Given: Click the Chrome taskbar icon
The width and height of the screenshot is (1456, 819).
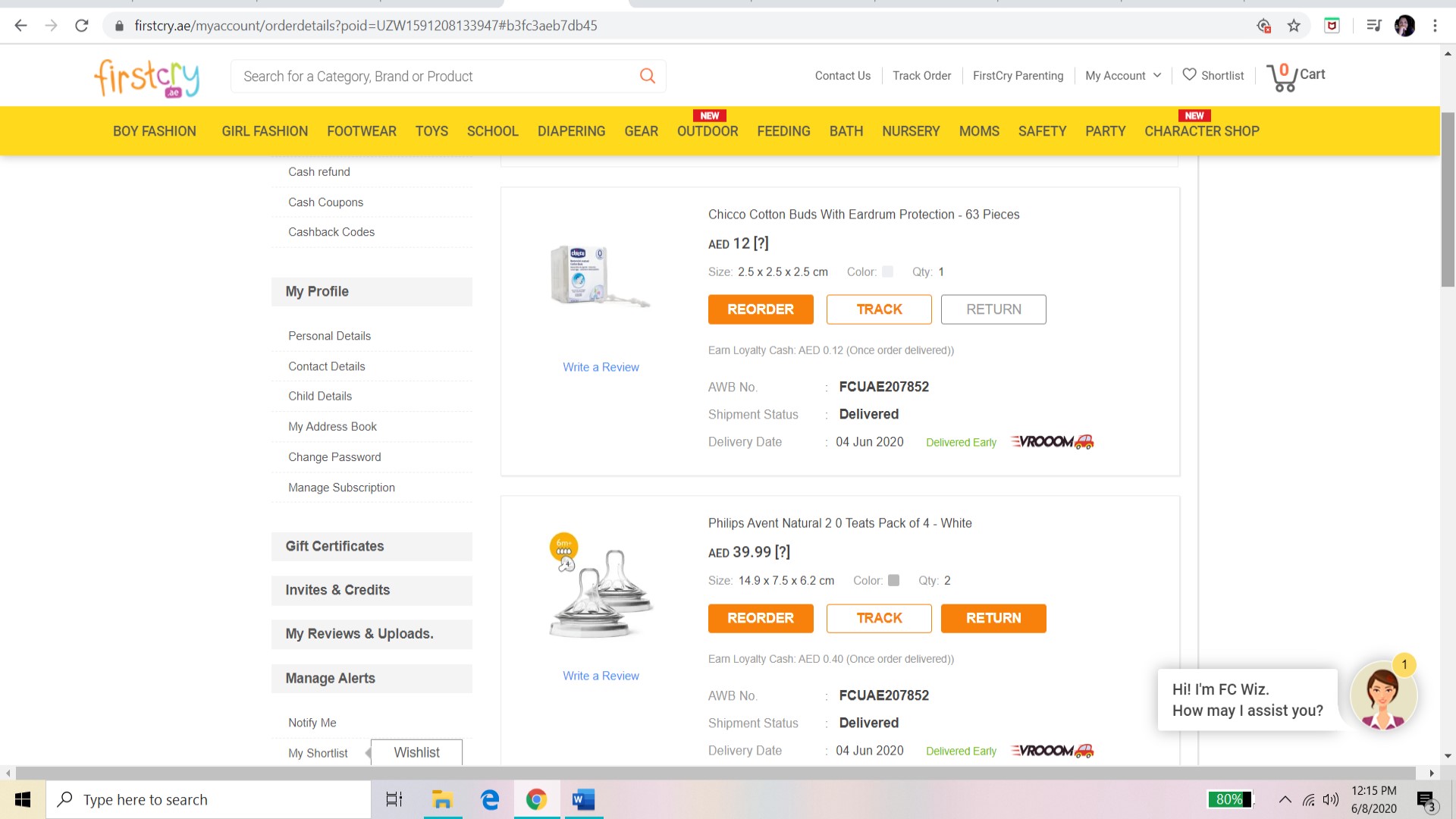Looking at the screenshot, I should (x=537, y=799).
